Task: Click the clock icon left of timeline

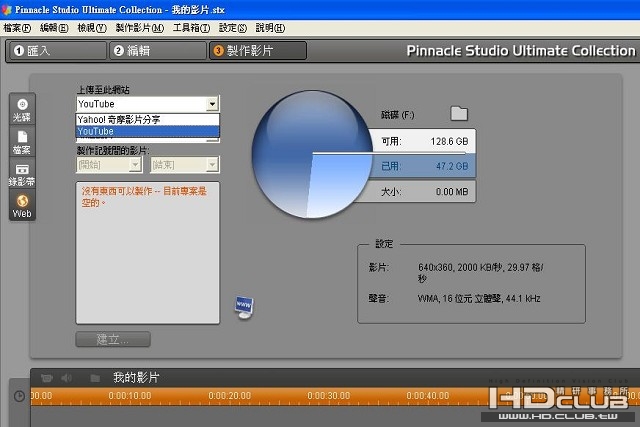Action: pyautogui.click(x=19, y=396)
